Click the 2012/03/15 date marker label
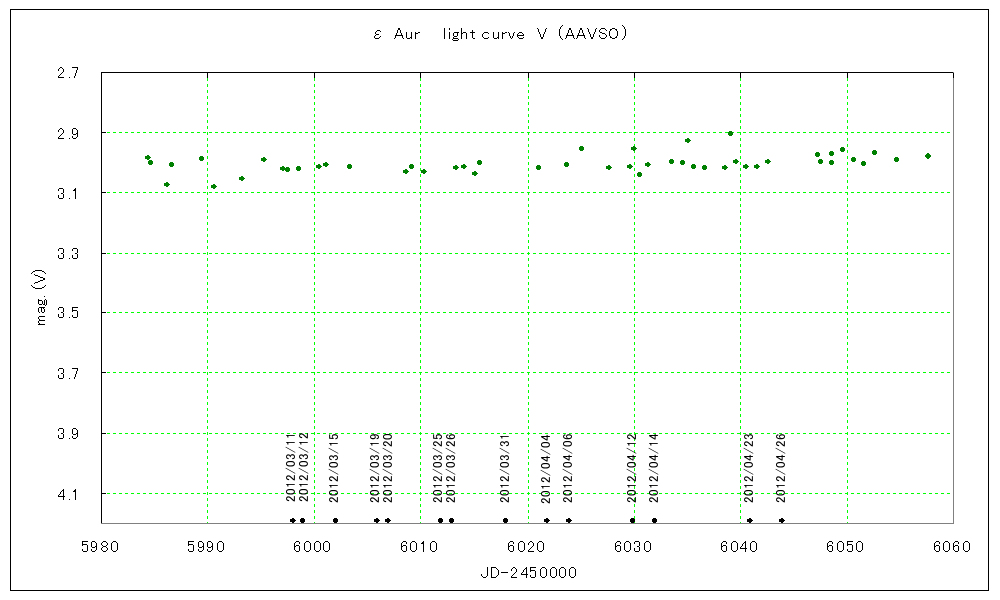Screen dimensions: 1000x600 (335, 467)
